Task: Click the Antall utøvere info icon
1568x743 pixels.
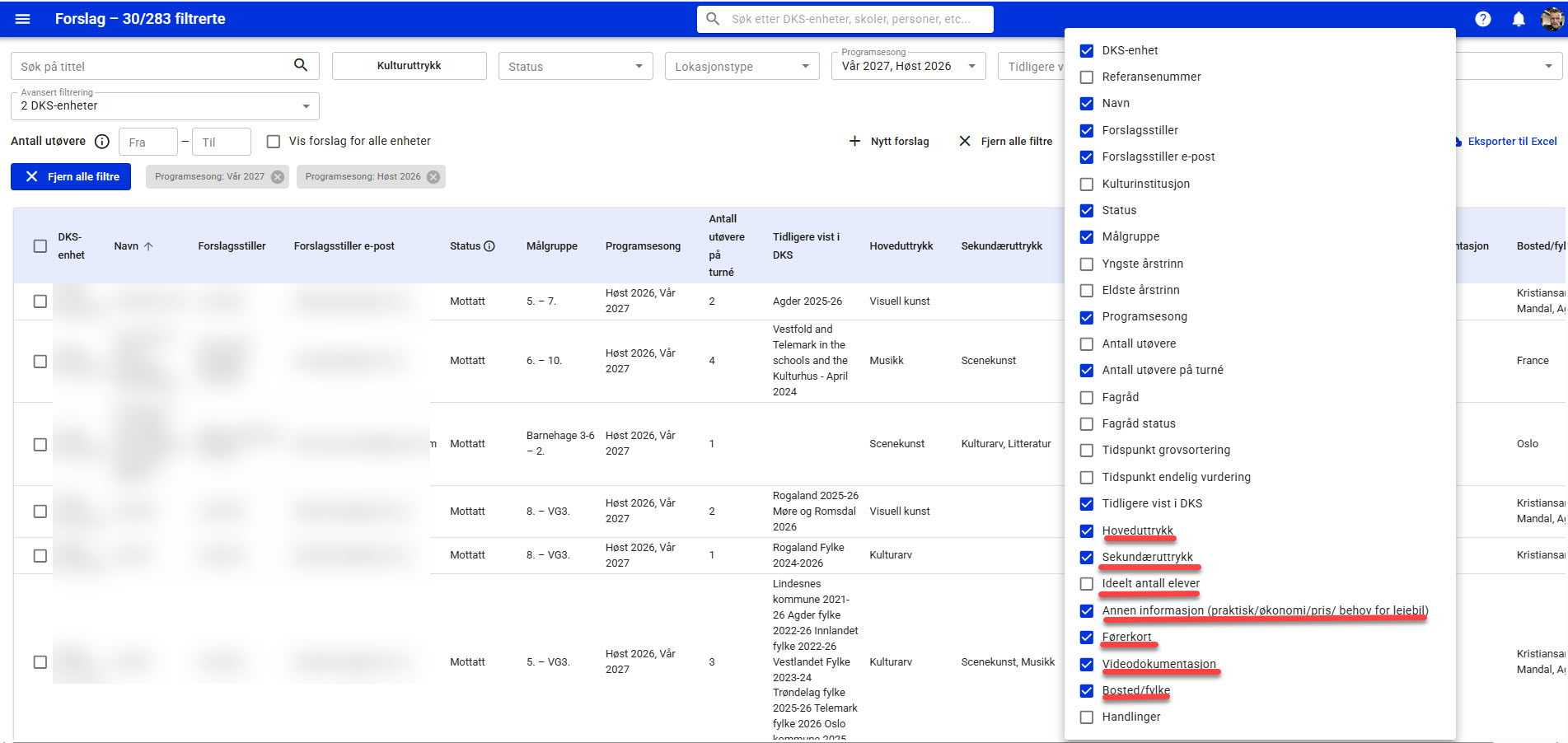Action: pyautogui.click(x=102, y=142)
